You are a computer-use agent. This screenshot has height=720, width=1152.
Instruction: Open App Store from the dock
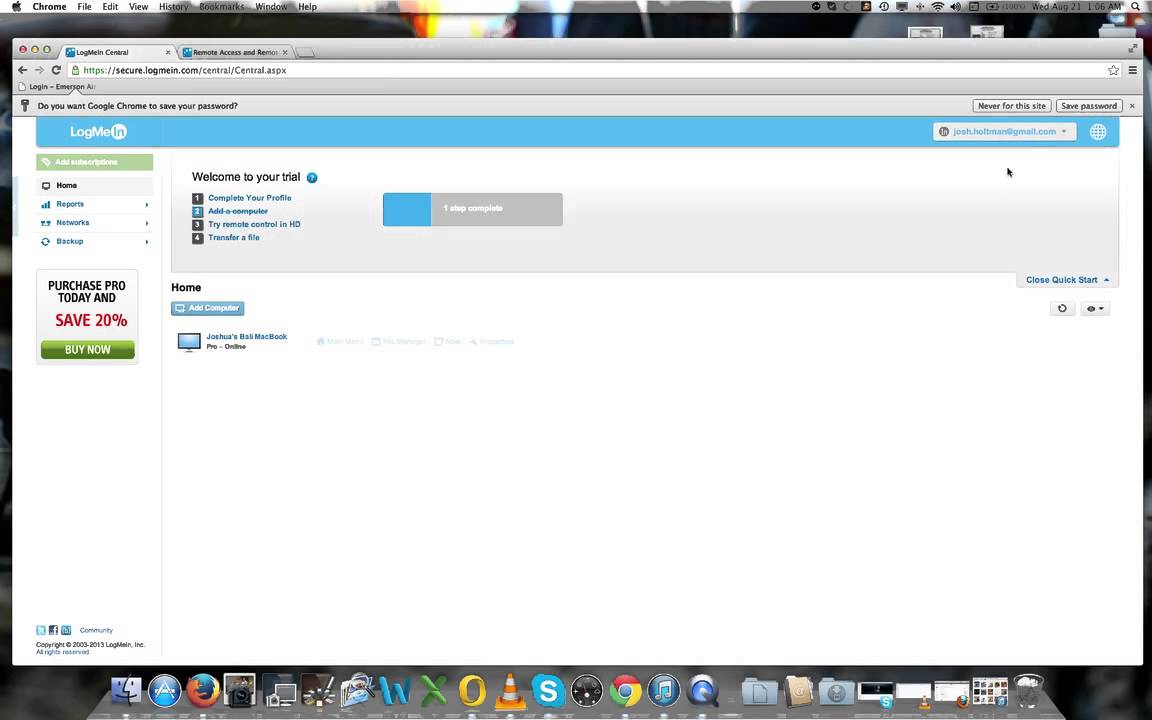(x=165, y=691)
